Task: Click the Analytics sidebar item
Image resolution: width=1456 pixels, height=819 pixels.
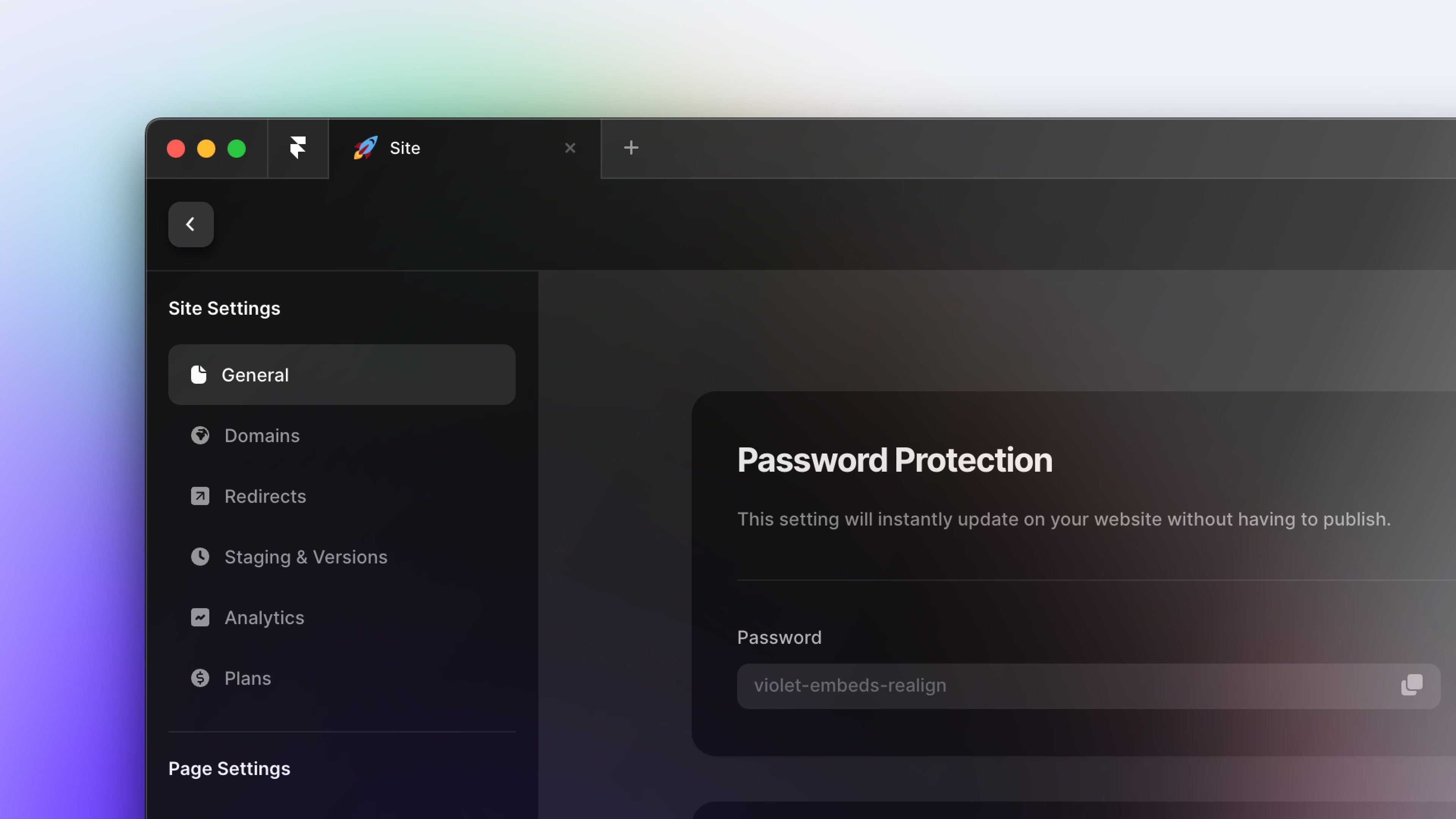Action: [264, 617]
